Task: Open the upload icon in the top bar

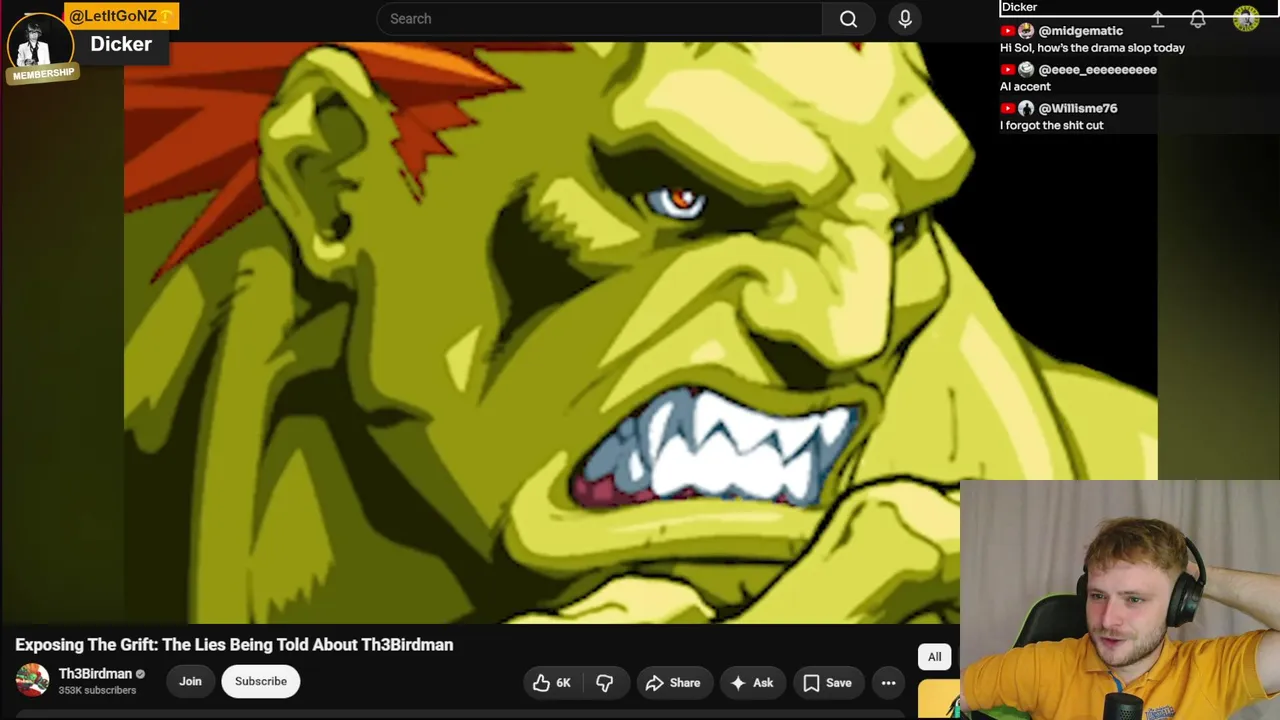Action: click(x=1157, y=19)
